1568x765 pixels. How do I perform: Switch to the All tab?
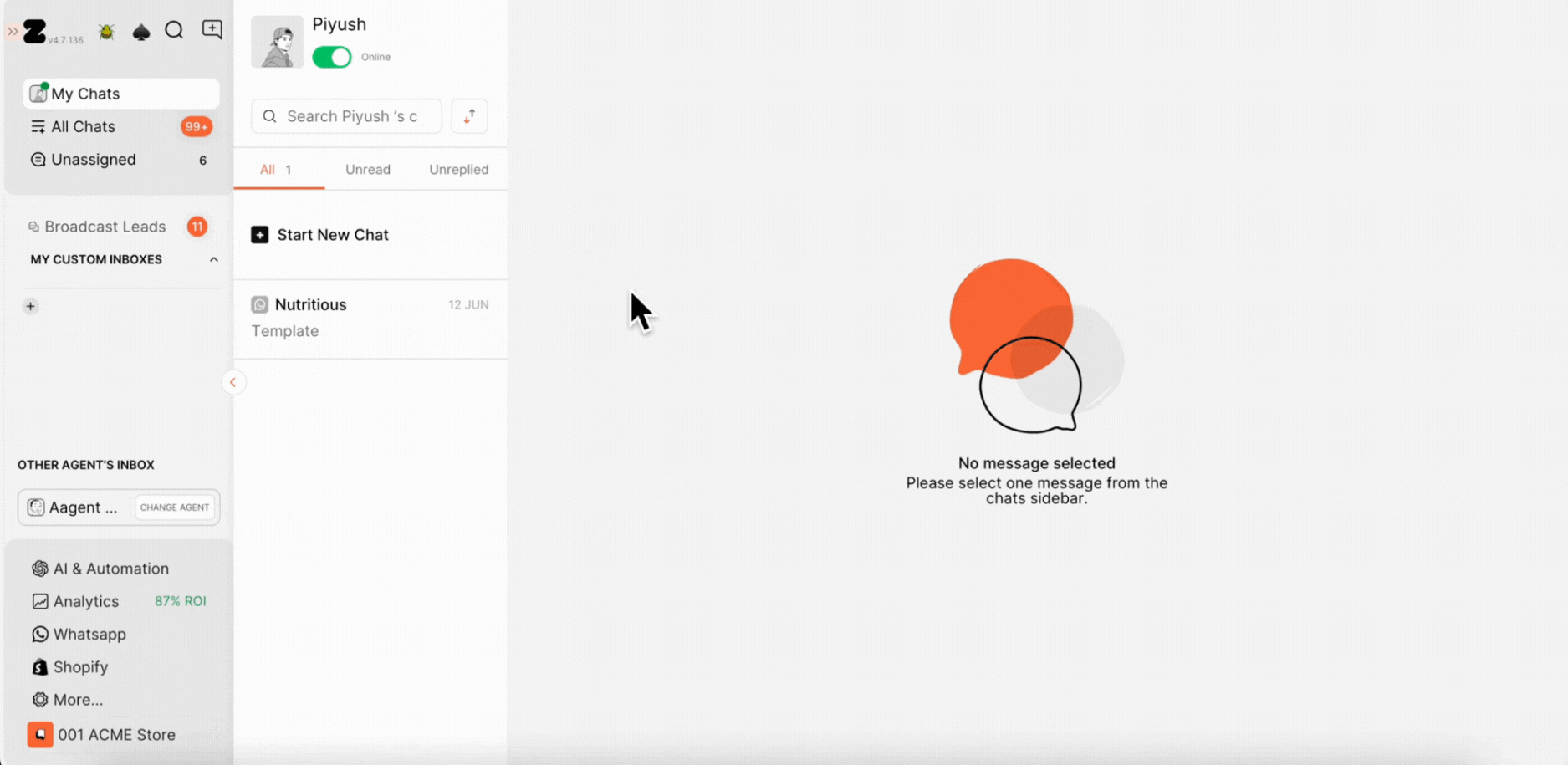pos(277,170)
